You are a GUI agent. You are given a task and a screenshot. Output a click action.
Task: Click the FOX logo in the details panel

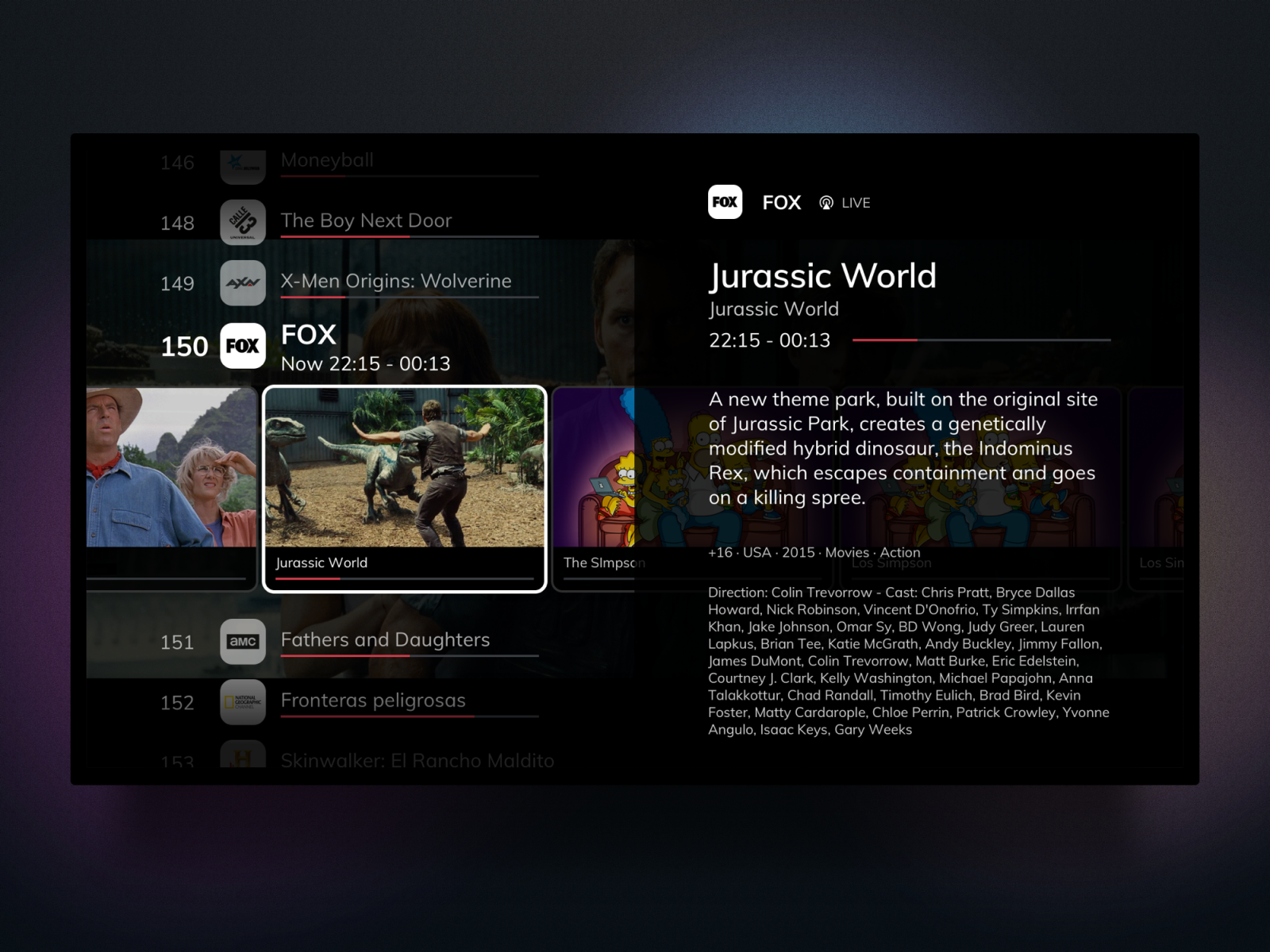tap(725, 202)
